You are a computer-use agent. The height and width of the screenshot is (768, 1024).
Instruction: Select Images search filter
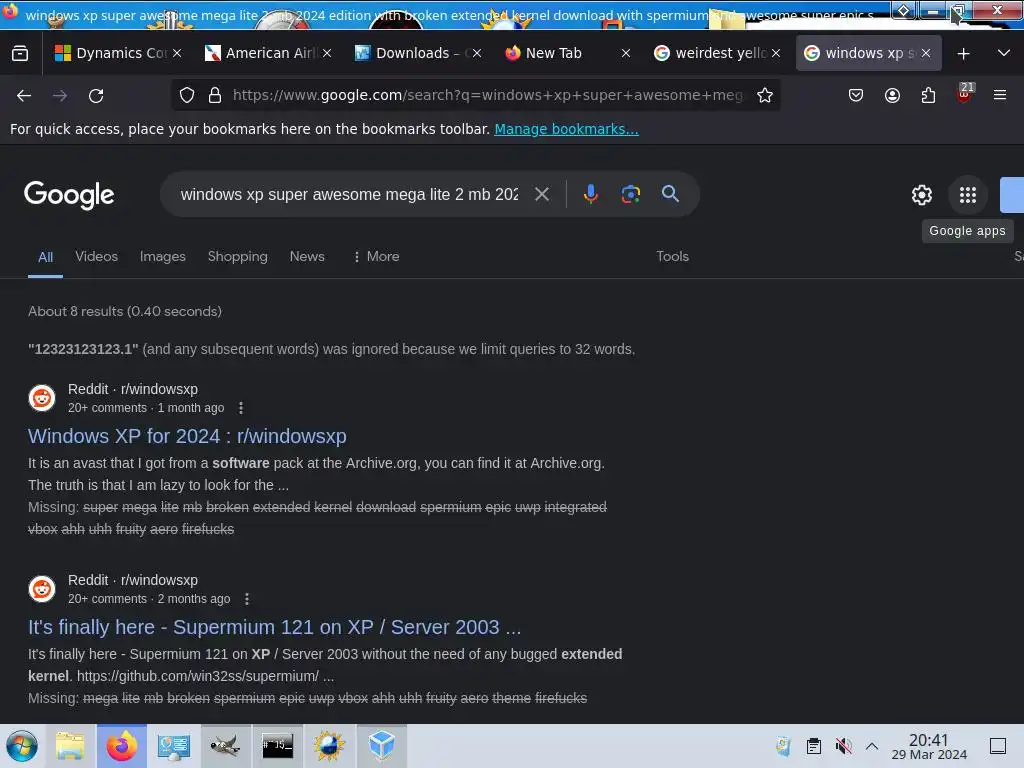[x=163, y=257]
